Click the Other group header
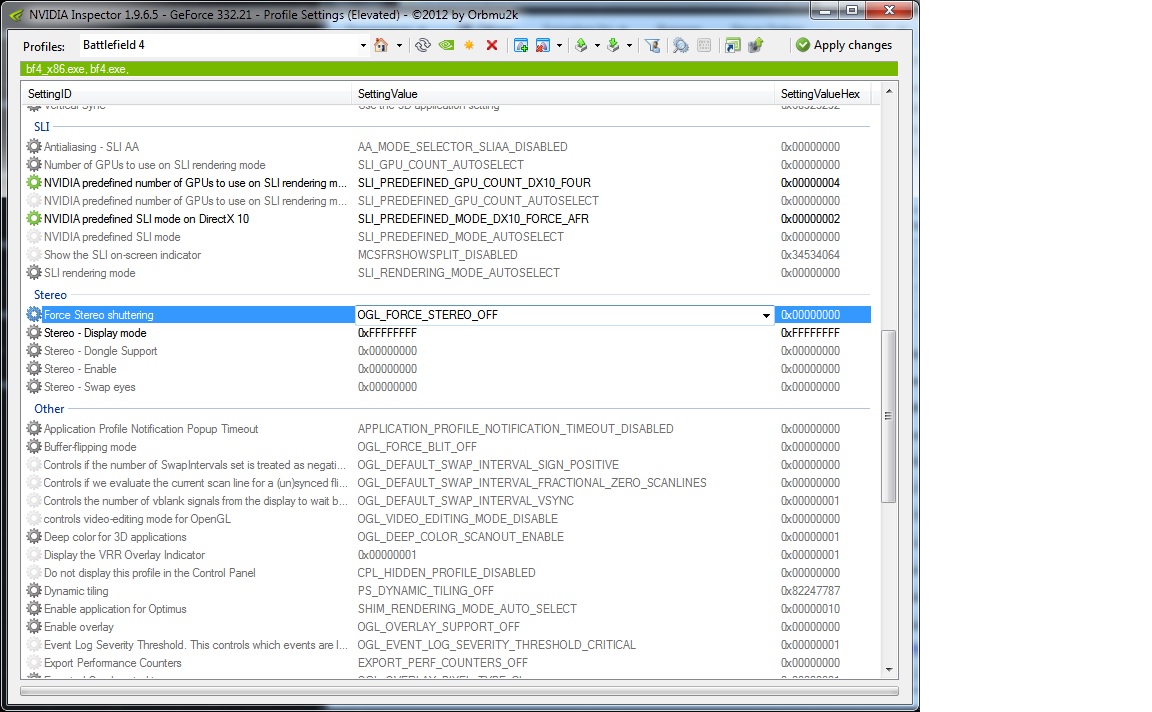Image resolution: width=1152 pixels, height=712 pixels. click(x=48, y=409)
